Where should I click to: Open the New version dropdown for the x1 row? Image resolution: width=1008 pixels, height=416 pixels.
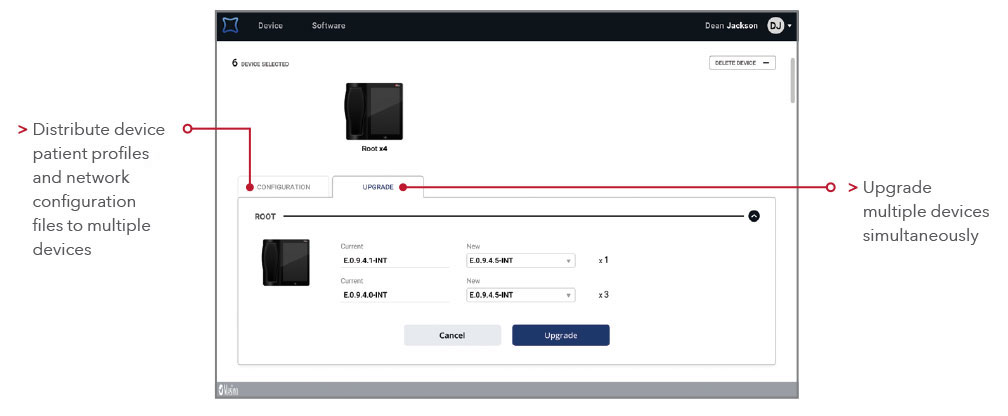coord(521,261)
